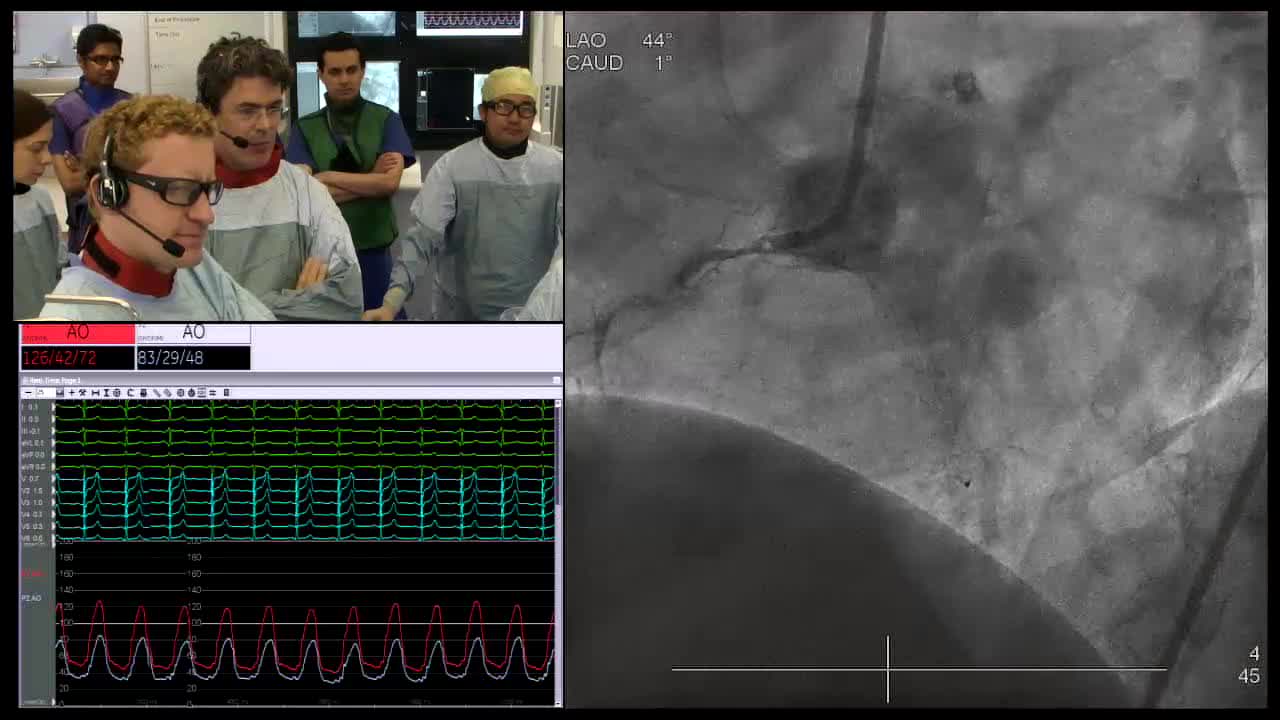Screen dimensions: 1280x720
Task: Select the lead I ECG label
Action: (31, 407)
